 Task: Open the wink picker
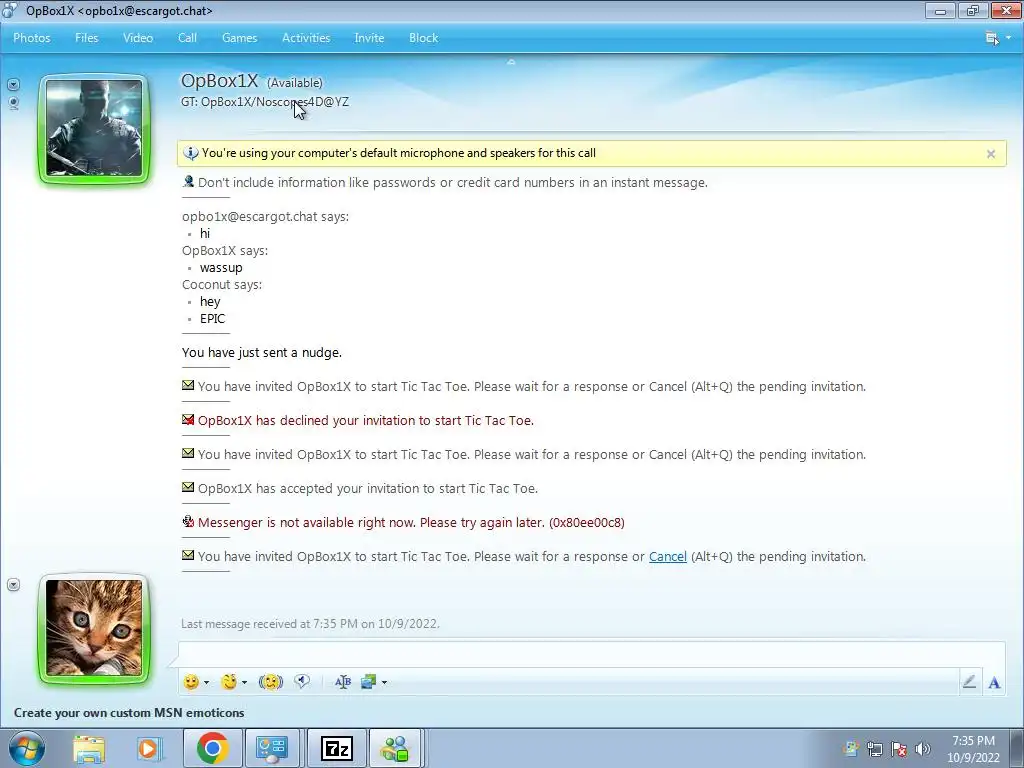tap(229, 682)
